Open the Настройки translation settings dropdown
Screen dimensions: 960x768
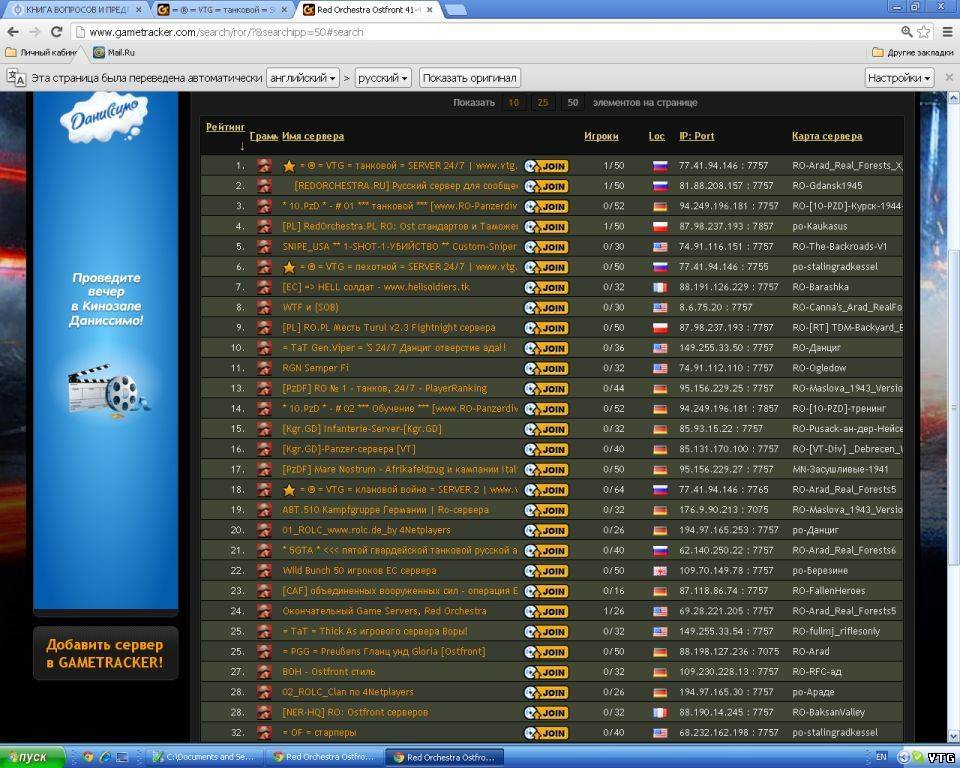(x=899, y=78)
